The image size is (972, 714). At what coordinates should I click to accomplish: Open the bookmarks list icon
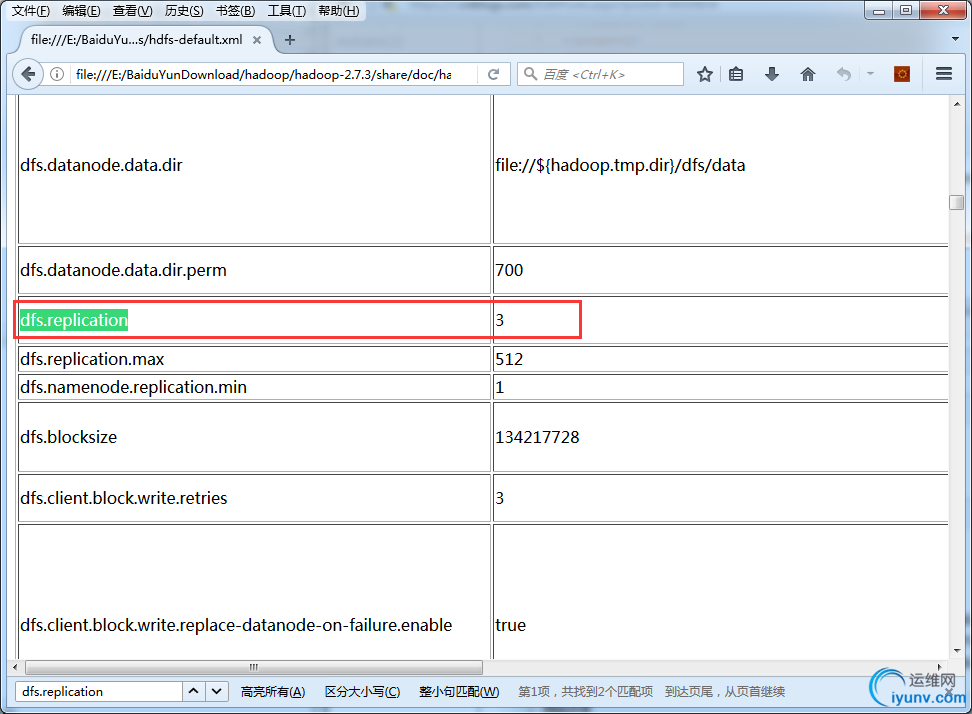(x=736, y=74)
